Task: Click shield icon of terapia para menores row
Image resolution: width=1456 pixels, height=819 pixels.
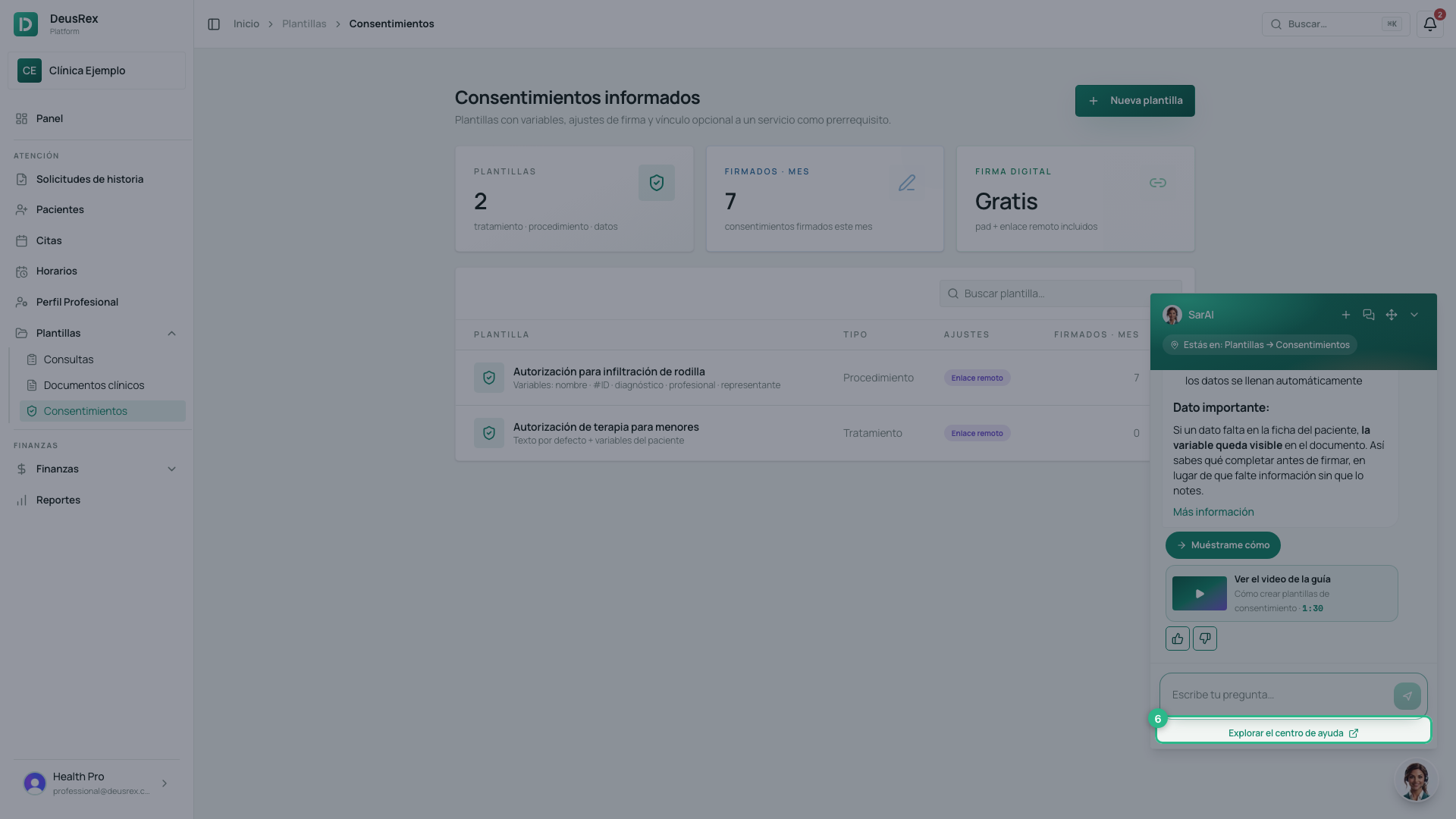Action: pos(489,433)
